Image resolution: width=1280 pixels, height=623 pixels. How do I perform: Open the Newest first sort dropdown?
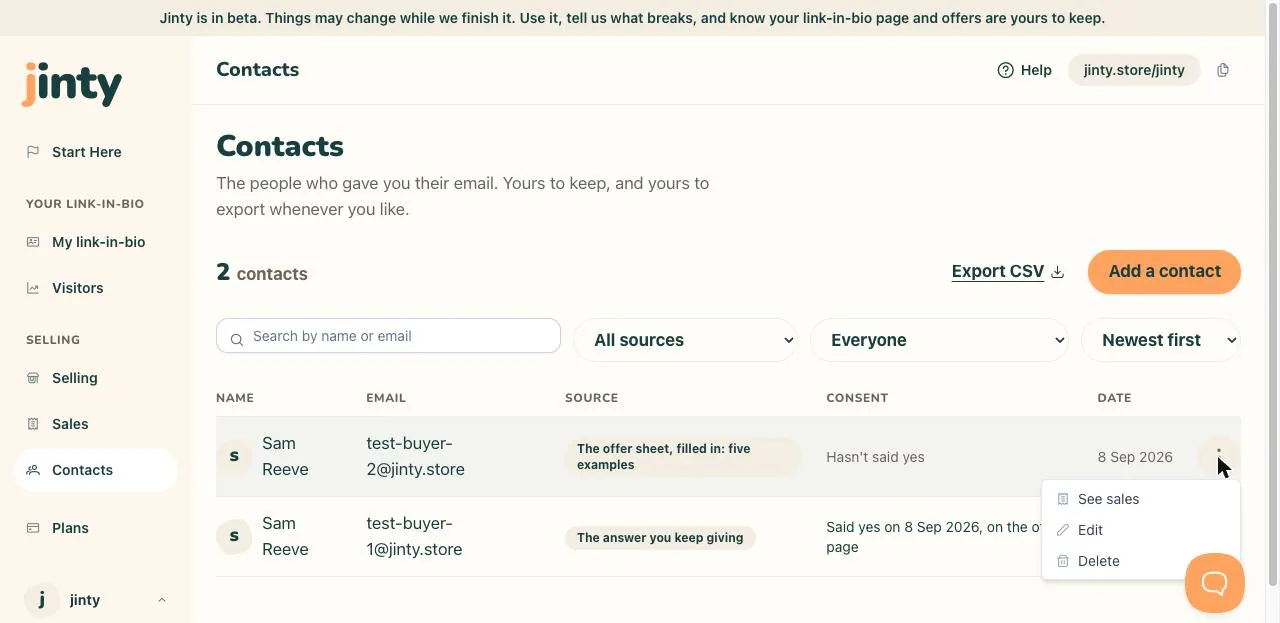[x=1161, y=340]
